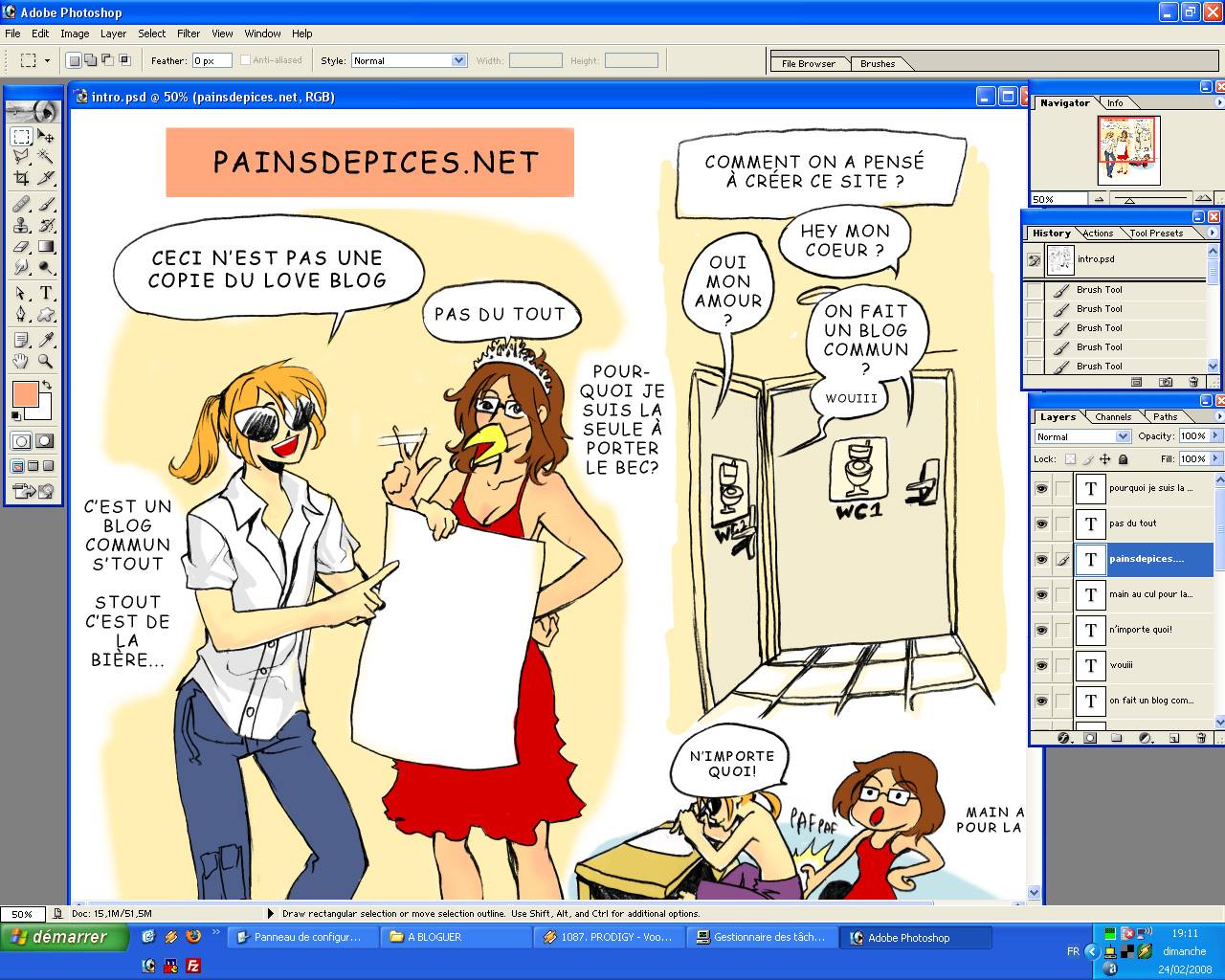This screenshot has width=1225, height=980.
Task: Select the Zoom tool
Action: coord(46,361)
